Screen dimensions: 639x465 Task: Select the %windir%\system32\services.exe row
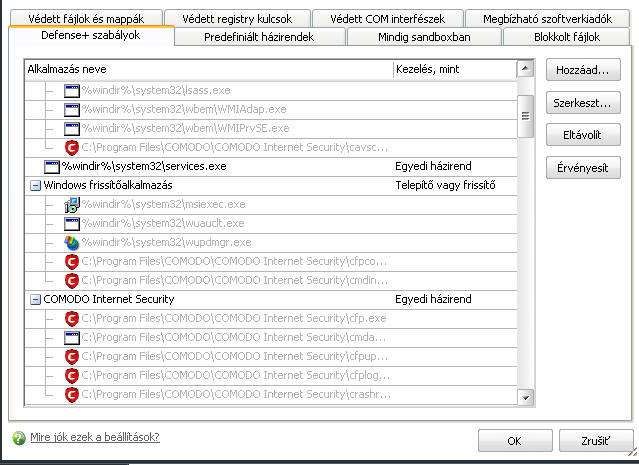click(271, 167)
